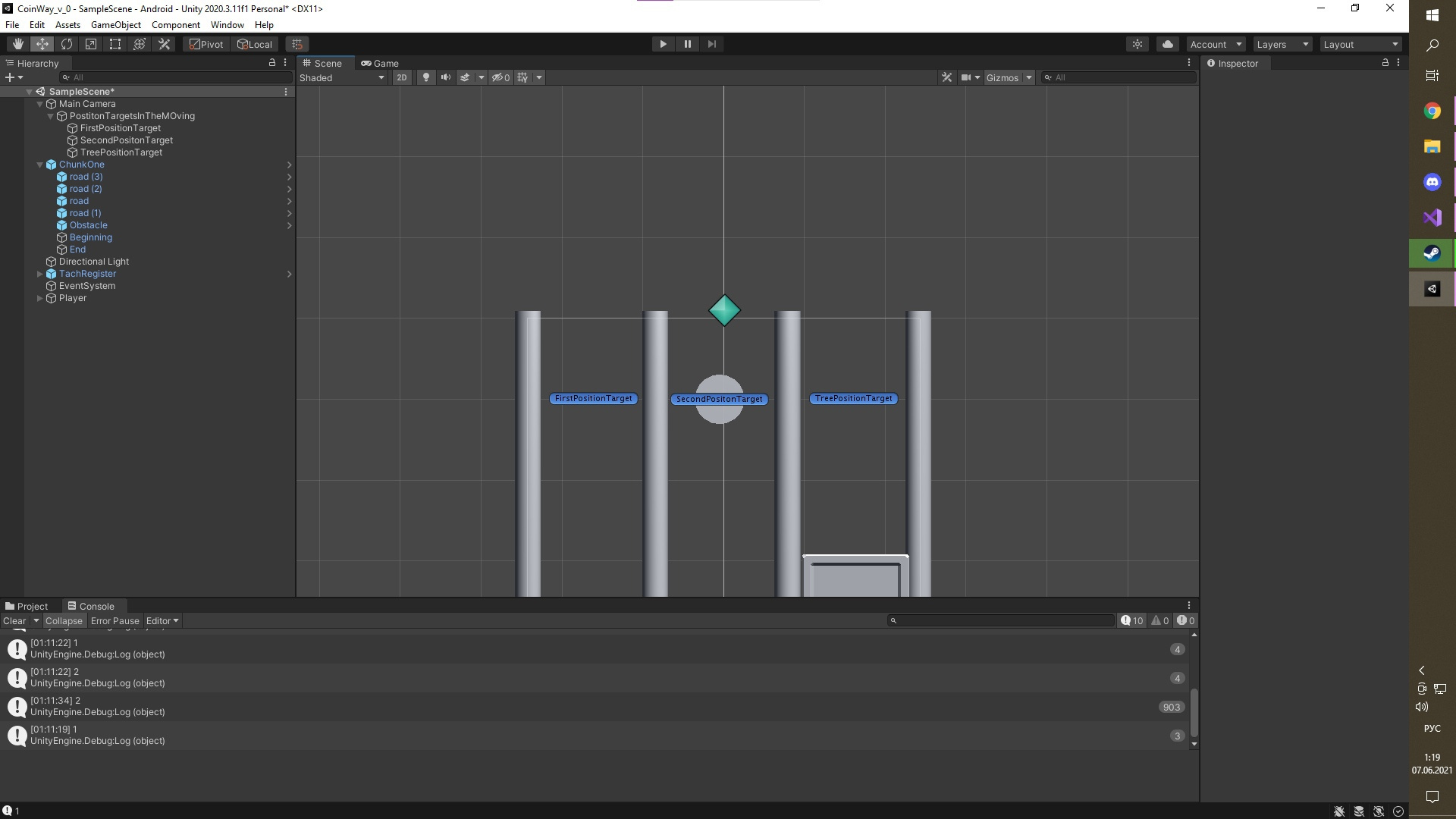This screenshot has height=819, width=1456.
Task: Open Discord from Windows taskbar
Action: point(1432,182)
